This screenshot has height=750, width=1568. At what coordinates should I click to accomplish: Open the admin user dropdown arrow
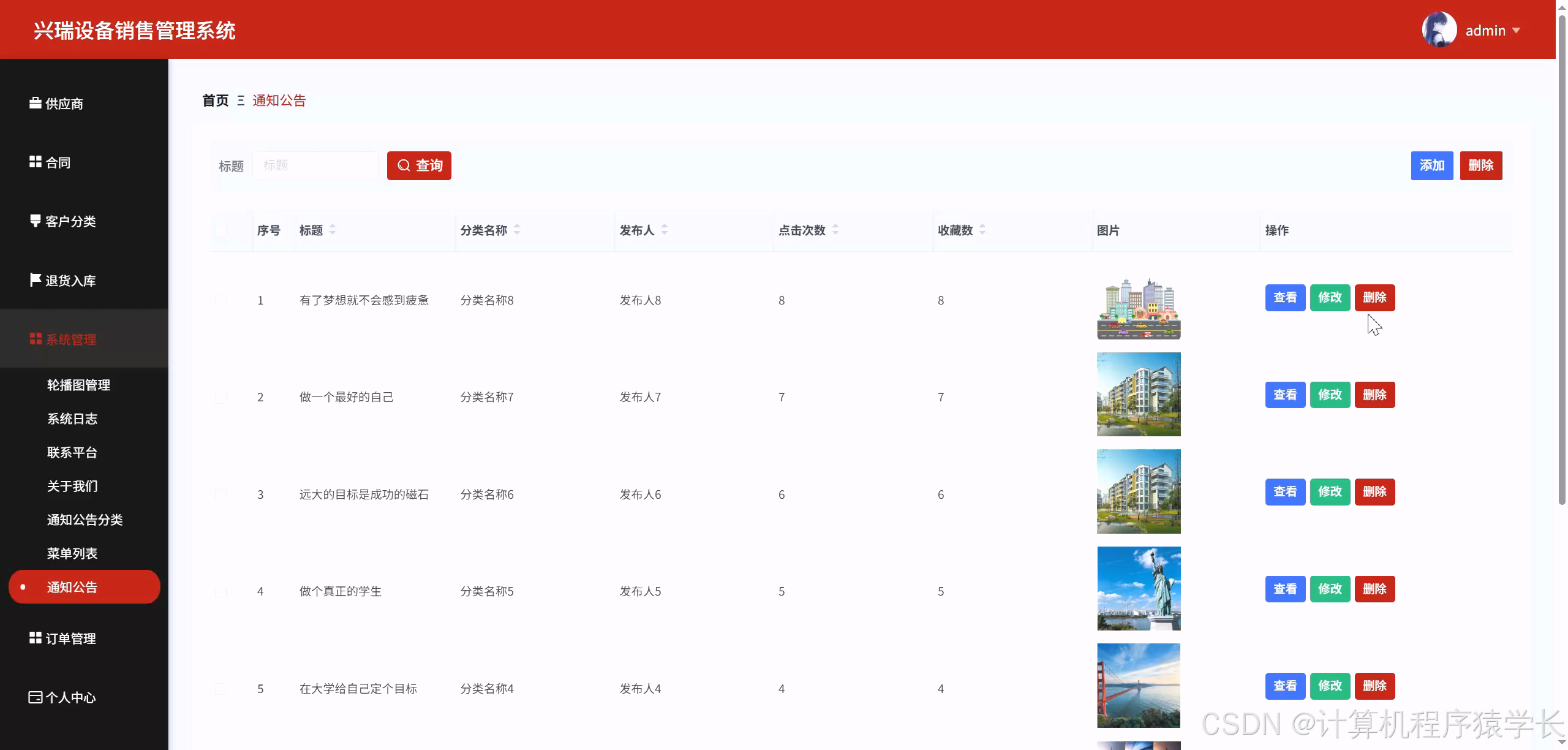pyautogui.click(x=1517, y=31)
